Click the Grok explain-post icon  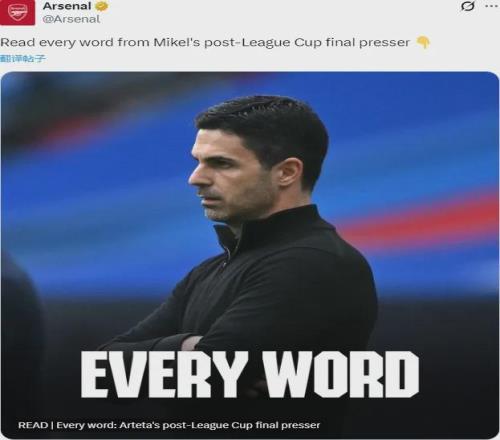pos(467,6)
